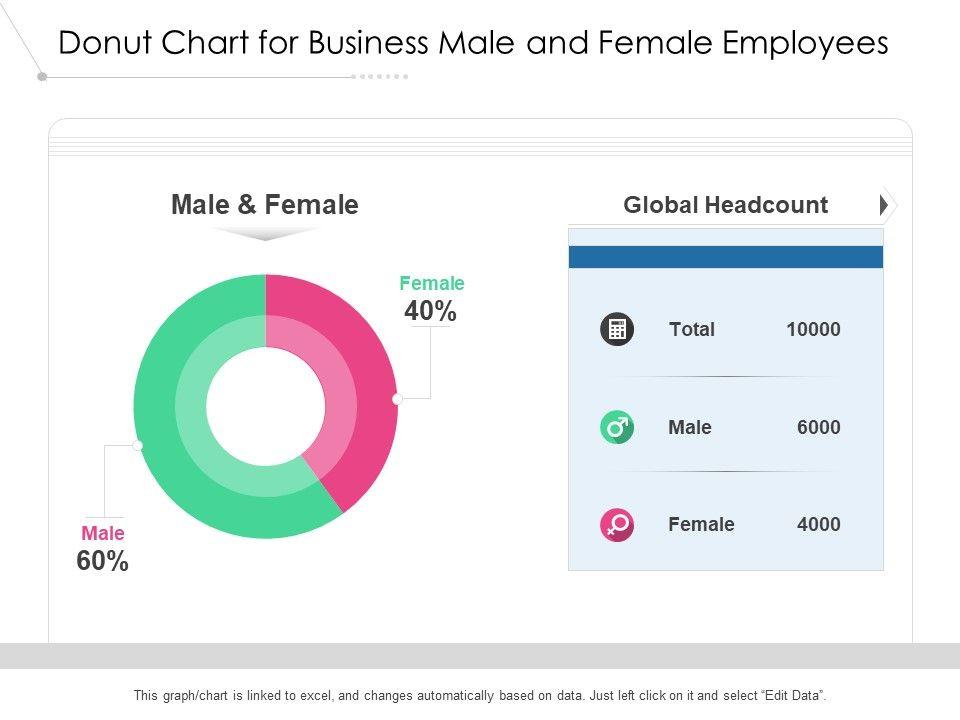The image size is (960, 720).
Task: Click the white center of the donut
Action: pos(266,406)
